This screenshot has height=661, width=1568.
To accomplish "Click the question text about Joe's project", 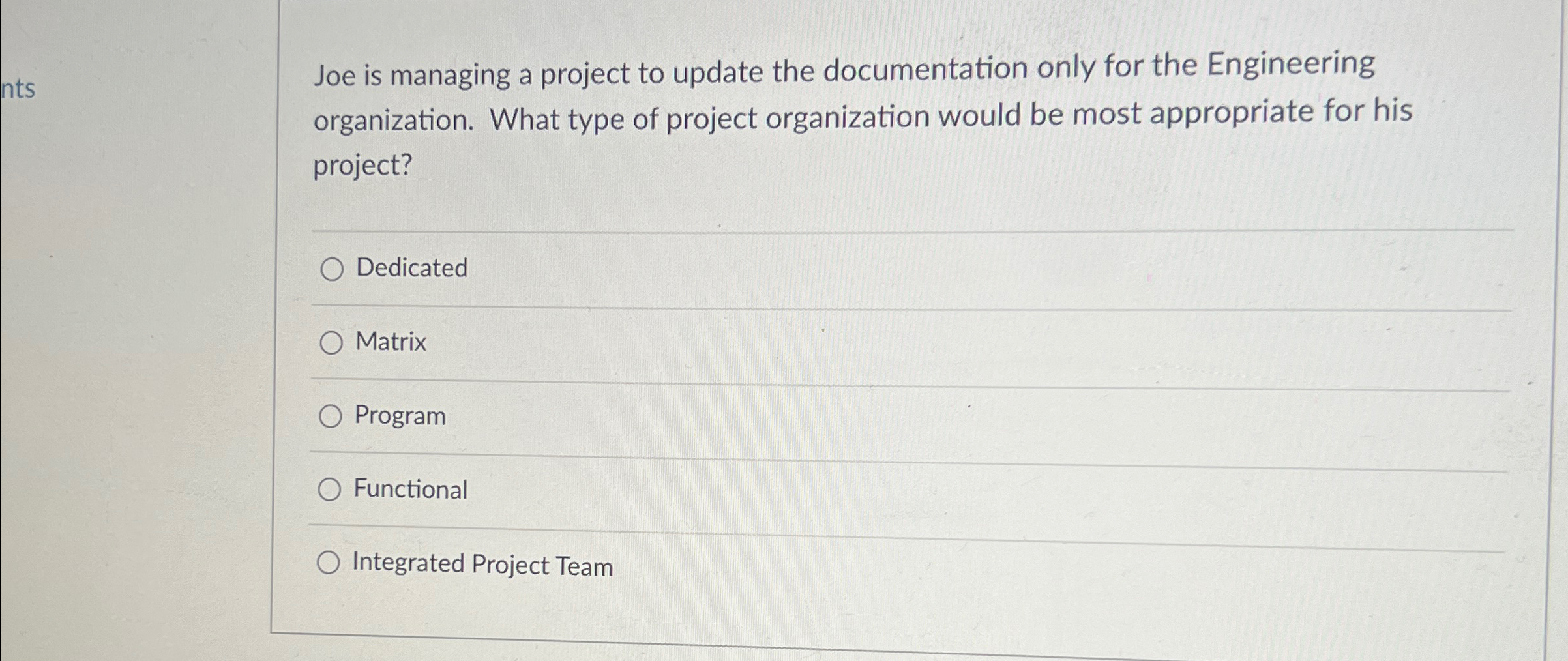I will [x=782, y=117].
